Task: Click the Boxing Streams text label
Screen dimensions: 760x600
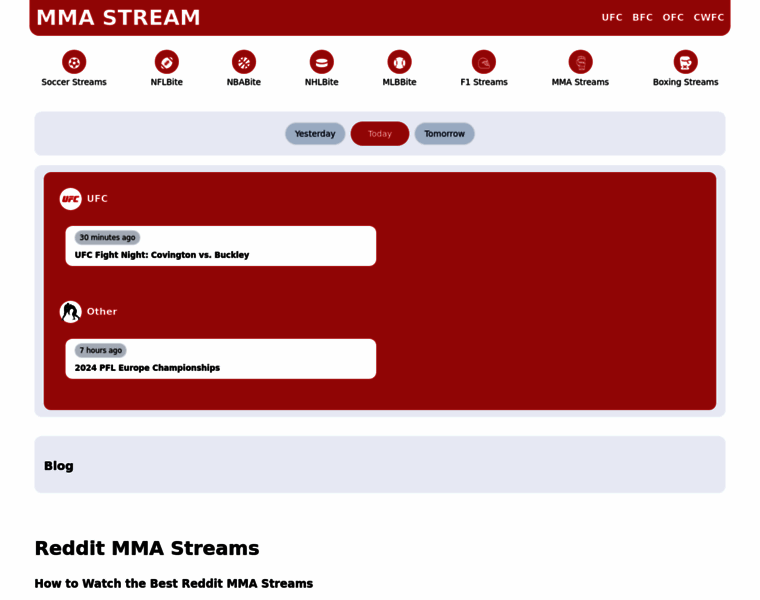Action: point(685,82)
